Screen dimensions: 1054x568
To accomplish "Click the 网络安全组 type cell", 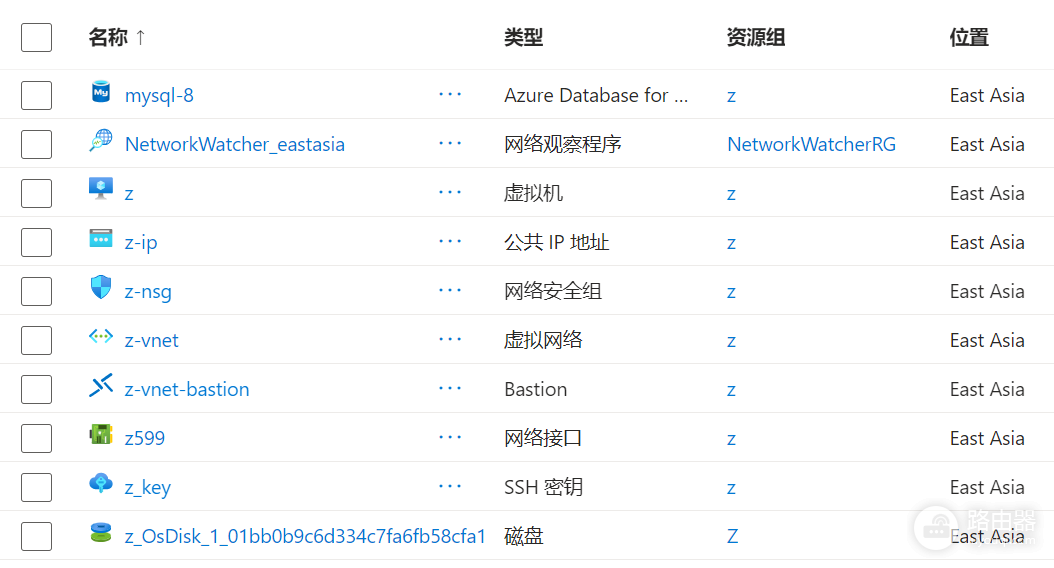I will coord(553,292).
